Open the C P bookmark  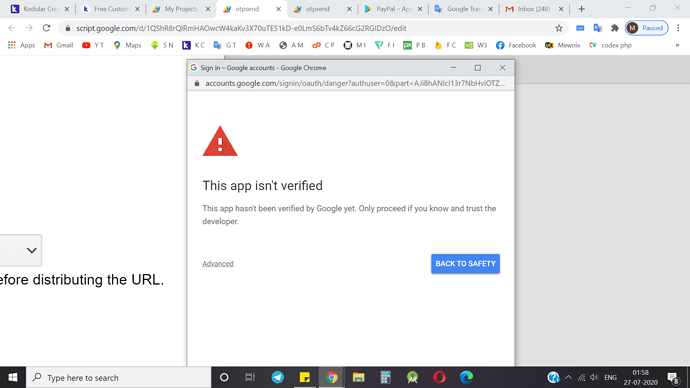pos(323,45)
